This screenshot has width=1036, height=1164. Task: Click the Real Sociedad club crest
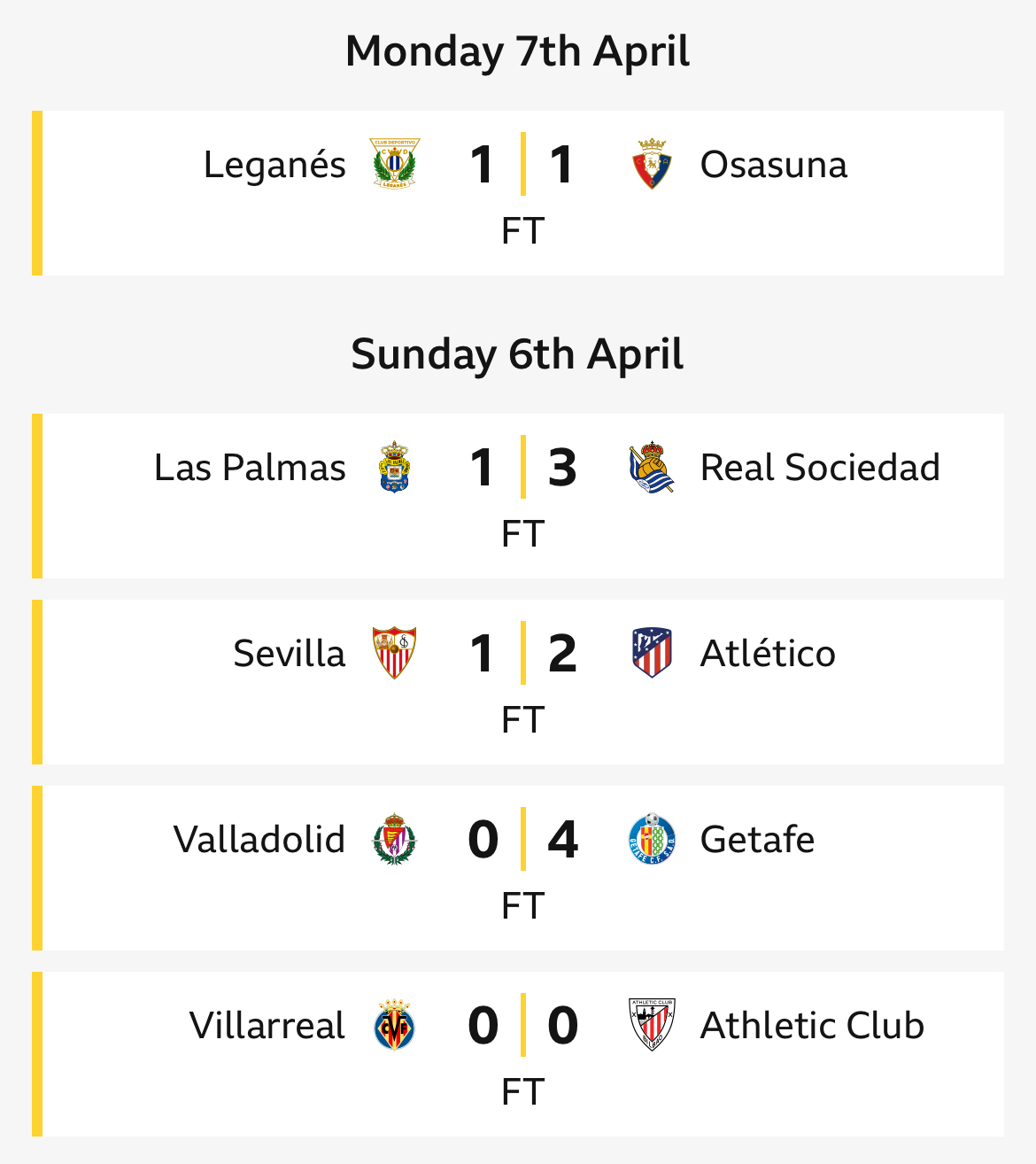[x=652, y=467]
